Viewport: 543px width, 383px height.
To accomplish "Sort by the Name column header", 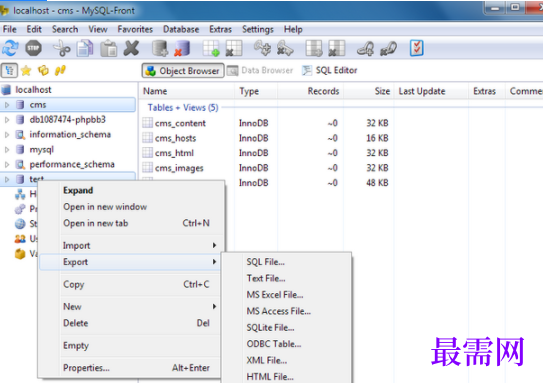I will click(187, 91).
